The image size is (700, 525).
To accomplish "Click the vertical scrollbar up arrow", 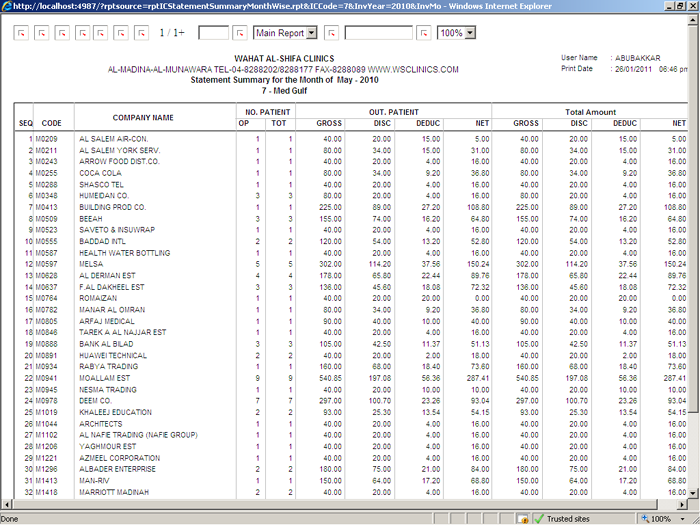I will [693, 20].
